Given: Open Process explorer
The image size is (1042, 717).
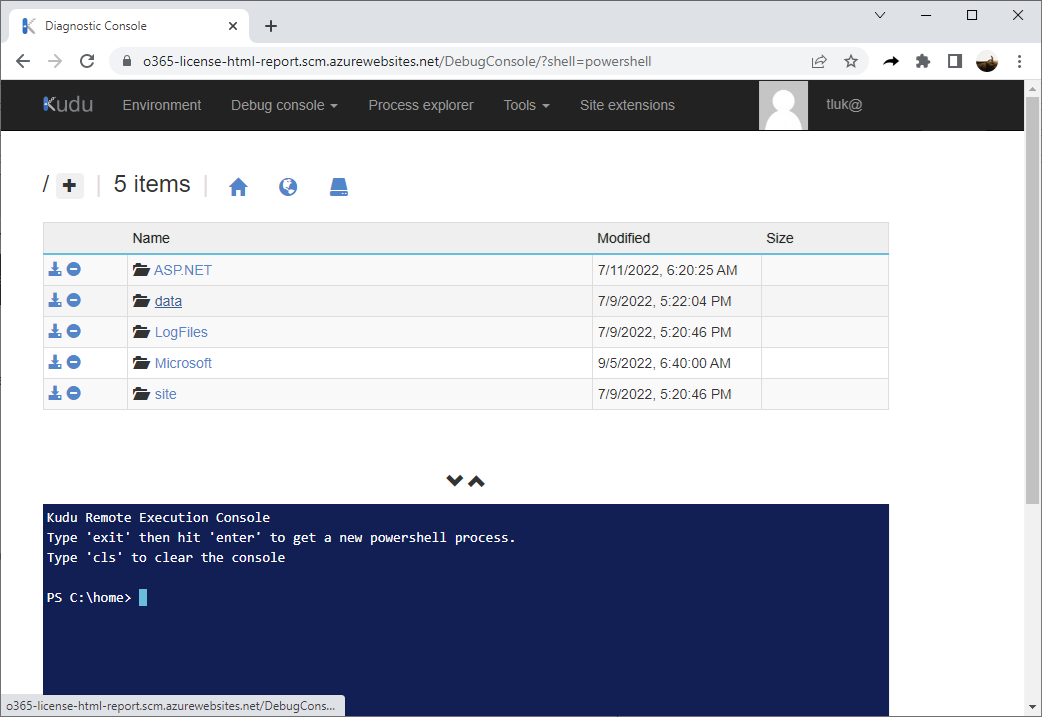Looking at the screenshot, I should coord(421,105).
